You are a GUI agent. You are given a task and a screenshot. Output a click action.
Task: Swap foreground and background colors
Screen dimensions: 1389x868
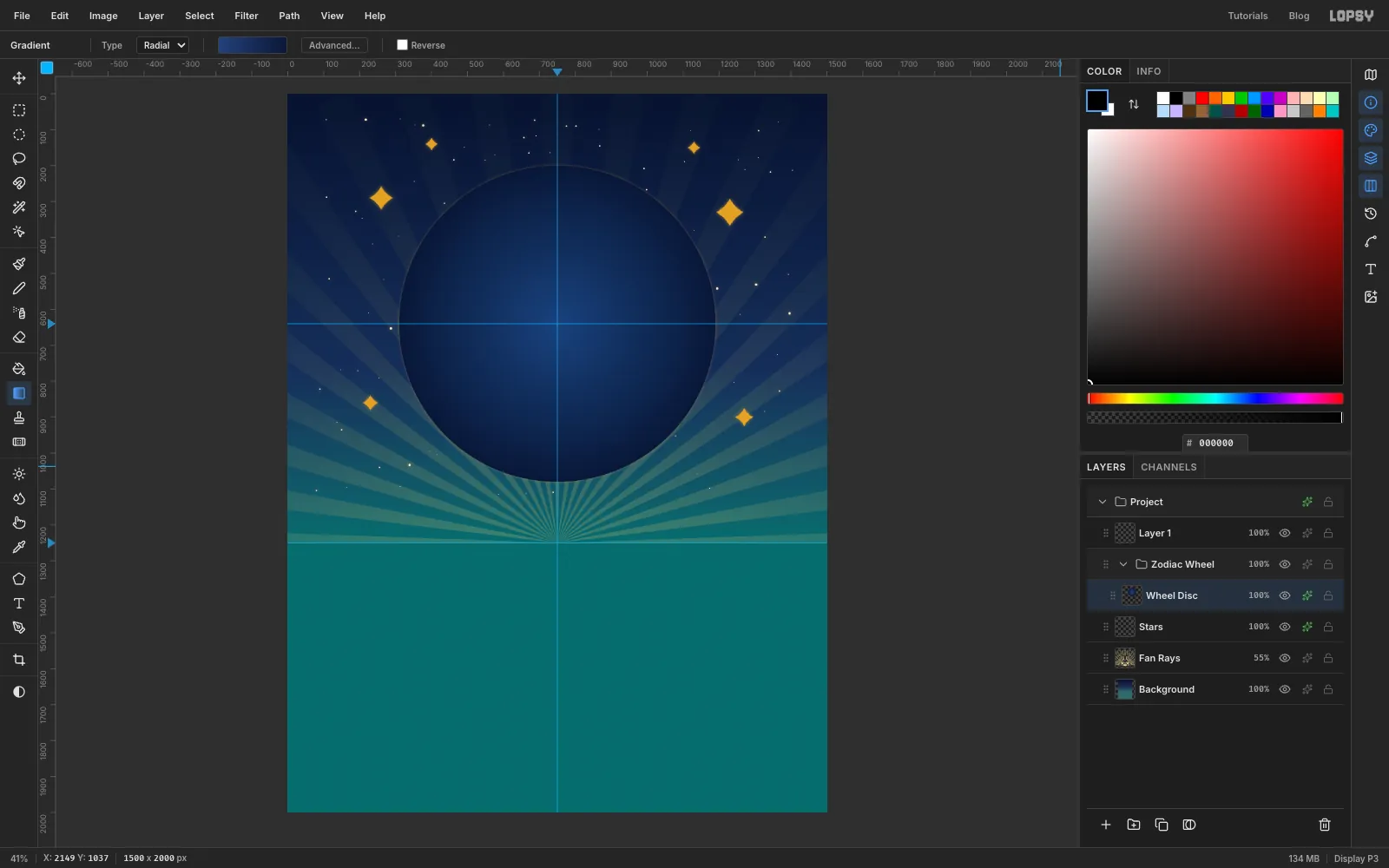tap(1134, 104)
